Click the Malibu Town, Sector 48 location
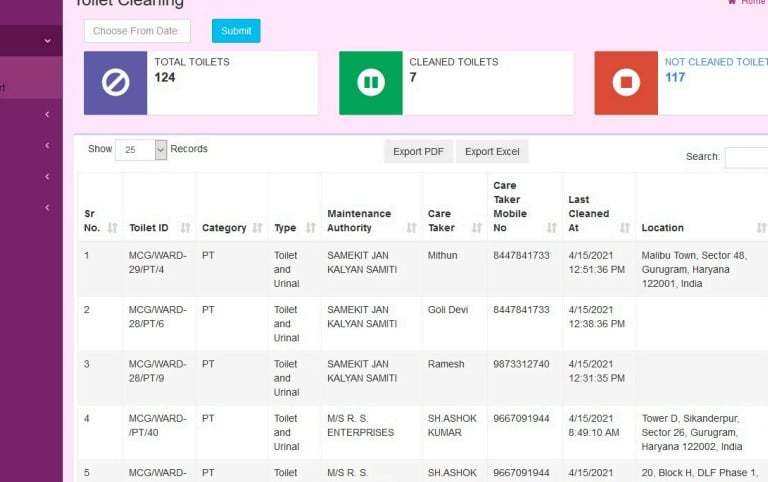This screenshot has height=482, width=768. point(694,269)
